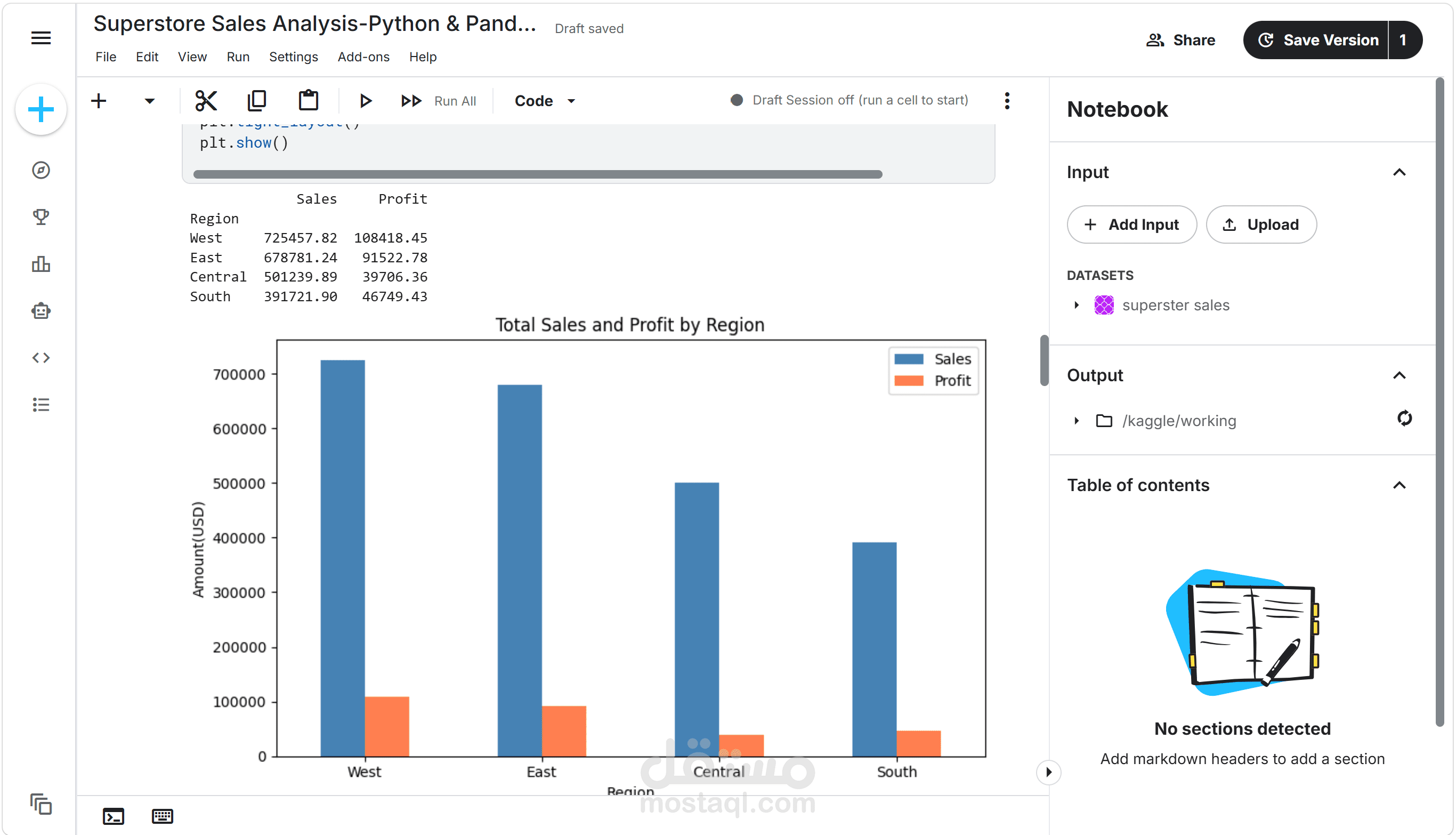Refresh the /kaggle/working output folder

click(1404, 418)
